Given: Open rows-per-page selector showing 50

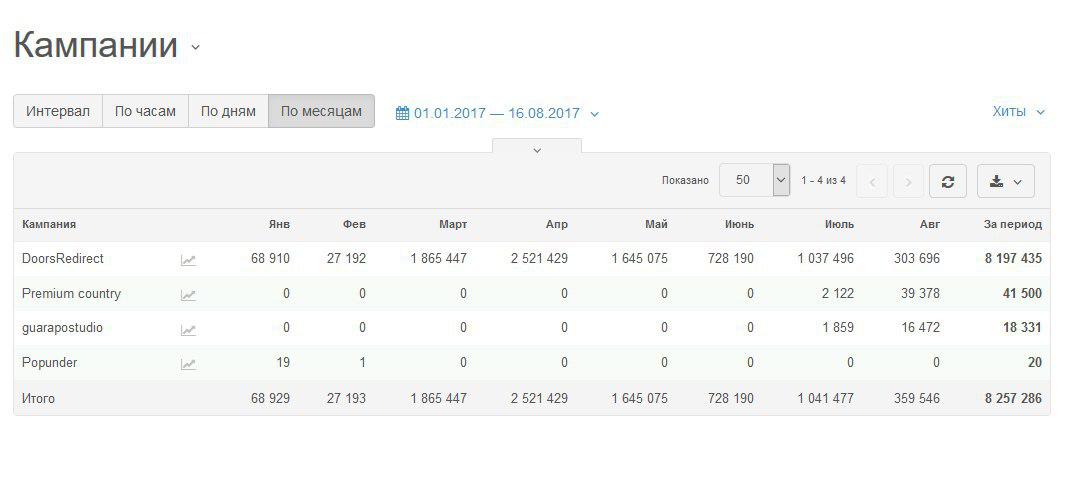Looking at the screenshot, I should (x=754, y=180).
